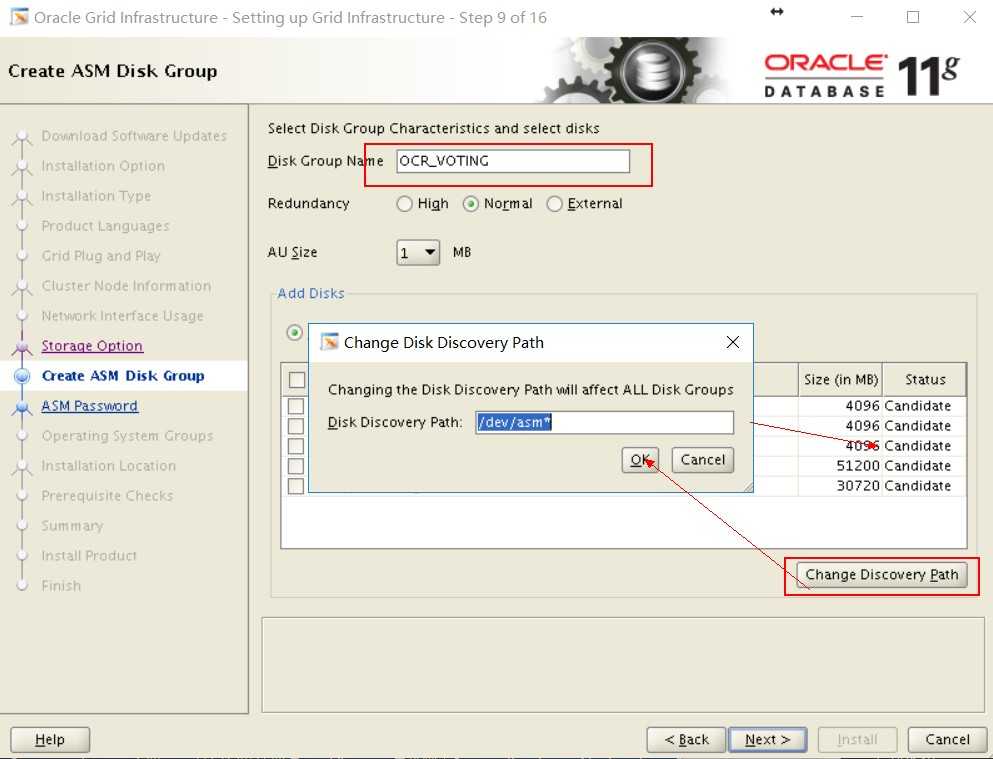
Task: Click the ASM Password step bullet icon
Action: click(x=23, y=406)
